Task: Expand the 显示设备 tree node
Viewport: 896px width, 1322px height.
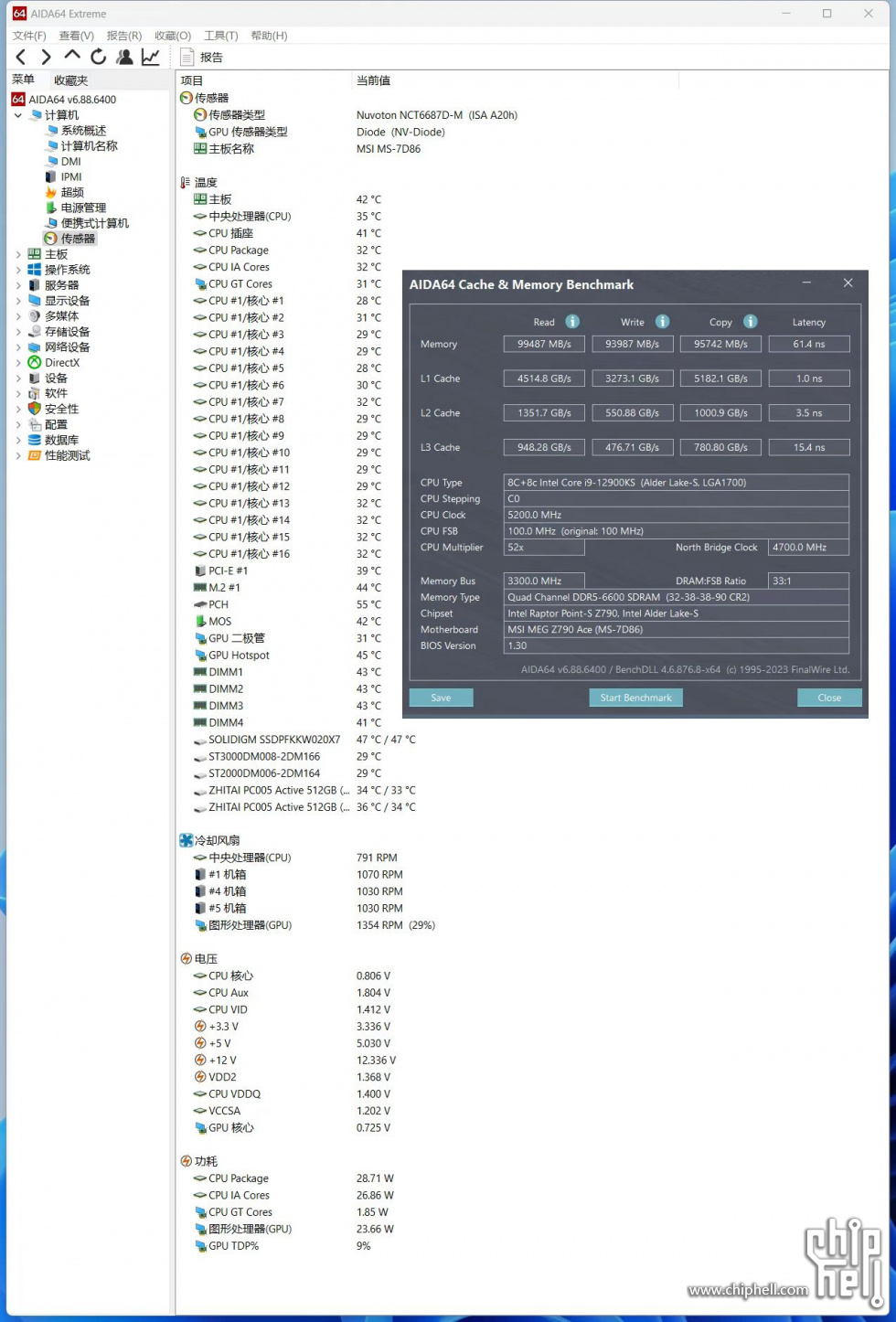Action: [18, 301]
